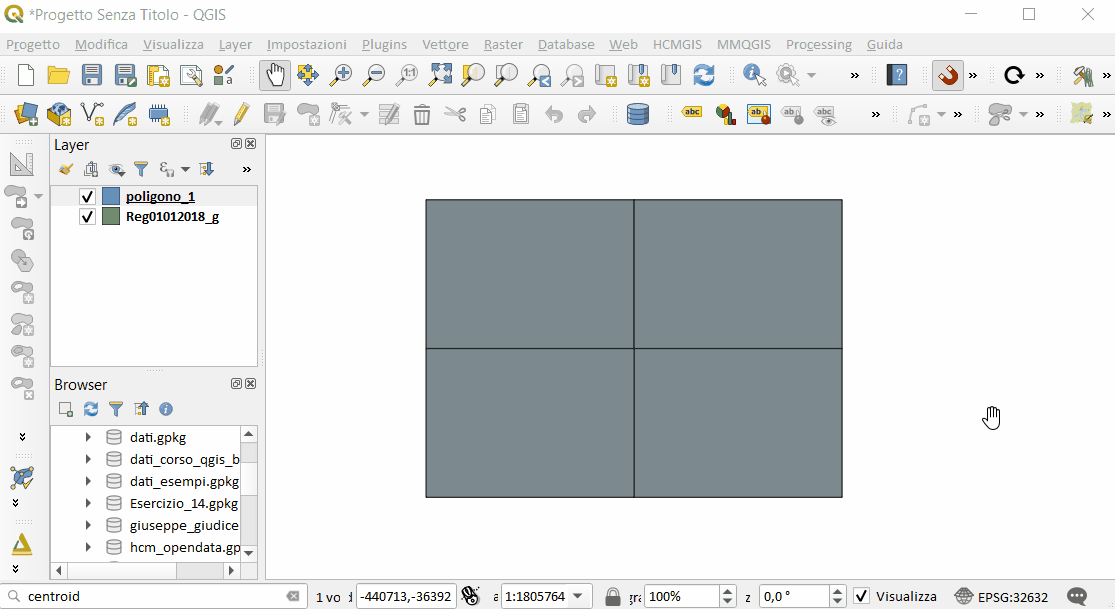Click Zoom Full extent icon

(x=440, y=75)
